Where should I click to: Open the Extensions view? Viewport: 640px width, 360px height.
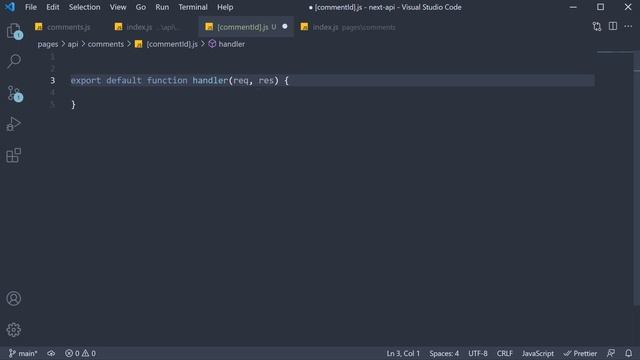[x=13, y=155]
